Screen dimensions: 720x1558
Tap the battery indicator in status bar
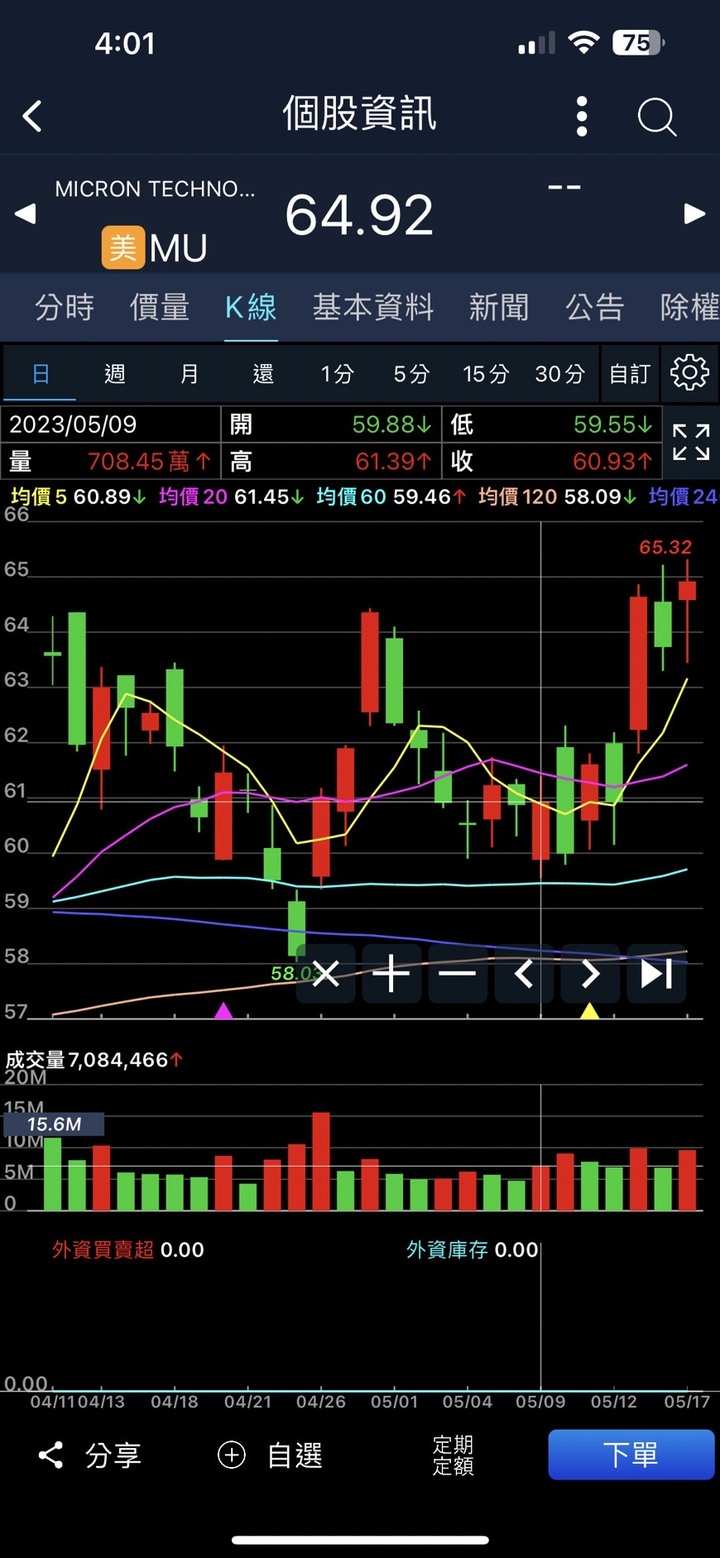[638, 43]
